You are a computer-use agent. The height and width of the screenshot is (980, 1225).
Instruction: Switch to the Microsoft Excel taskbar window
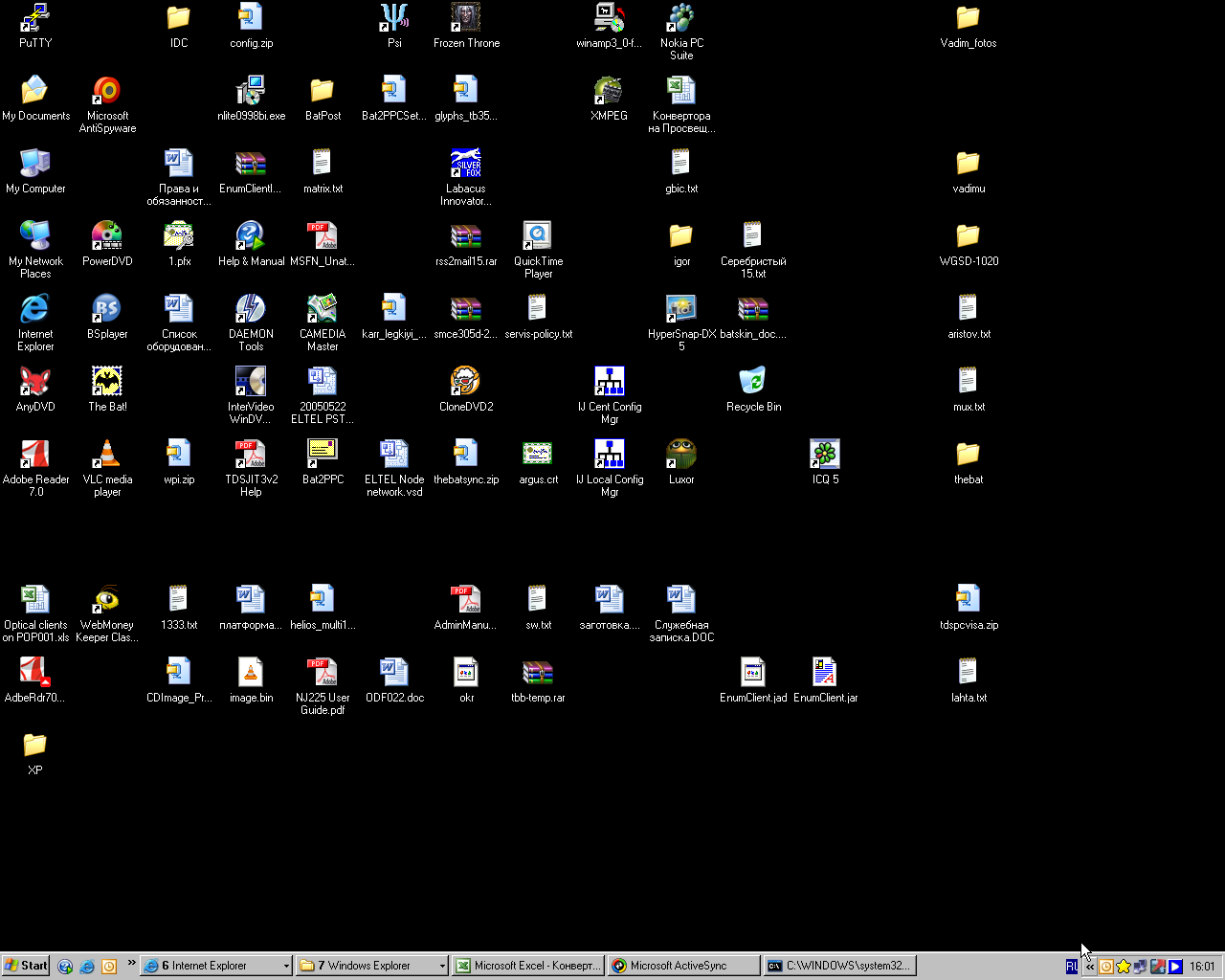(x=527, y=967)
